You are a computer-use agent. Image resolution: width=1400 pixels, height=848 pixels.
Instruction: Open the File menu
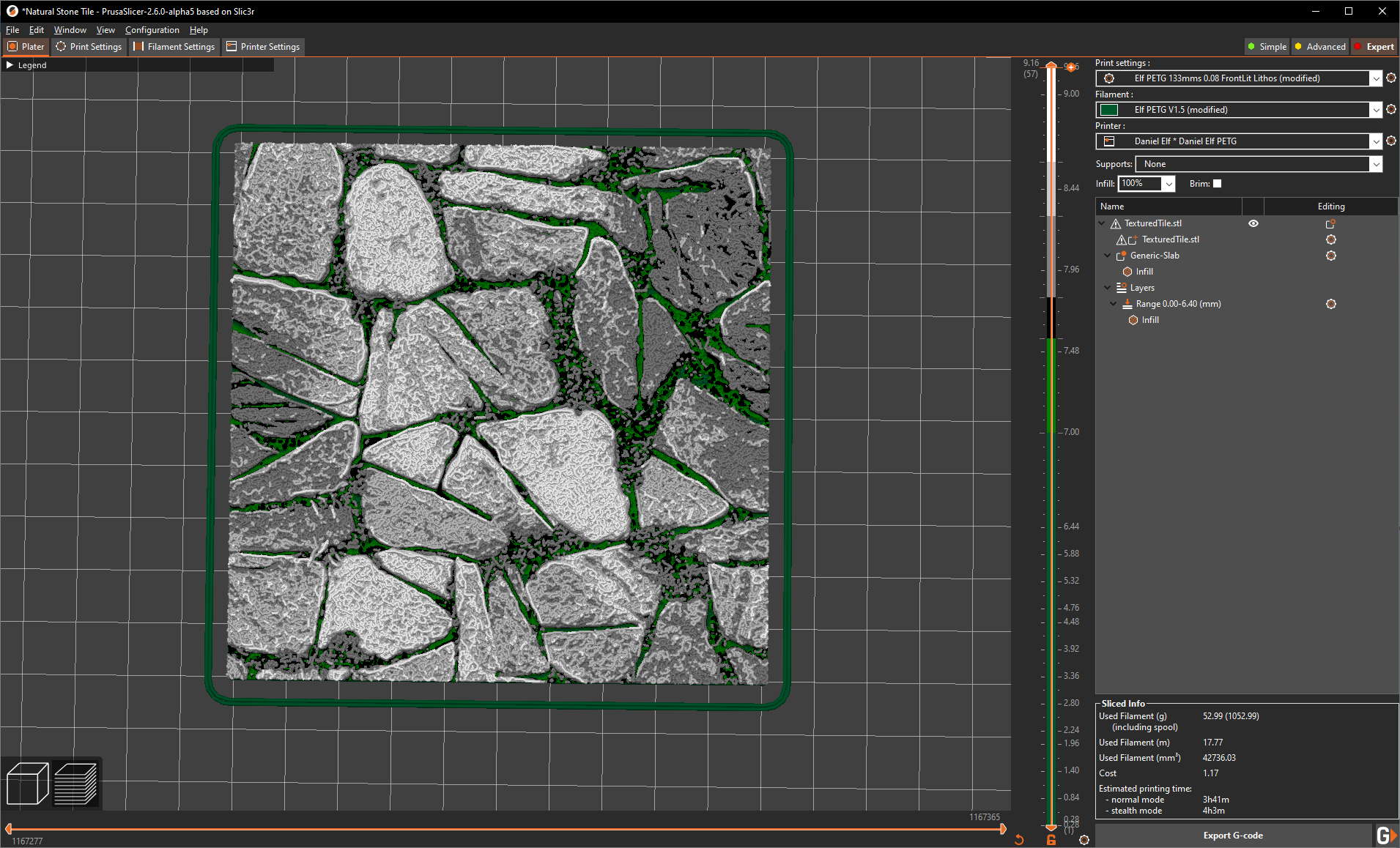tap(12, 30)
